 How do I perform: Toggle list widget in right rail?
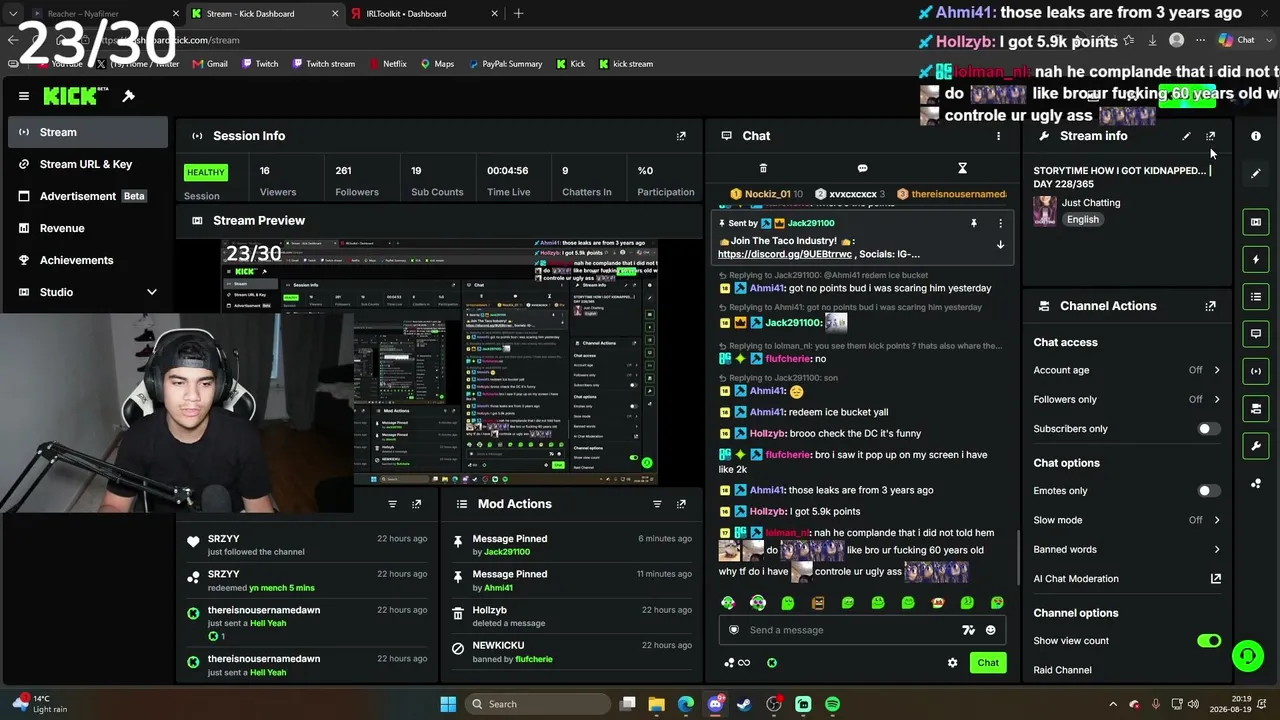click(1256, 296)
